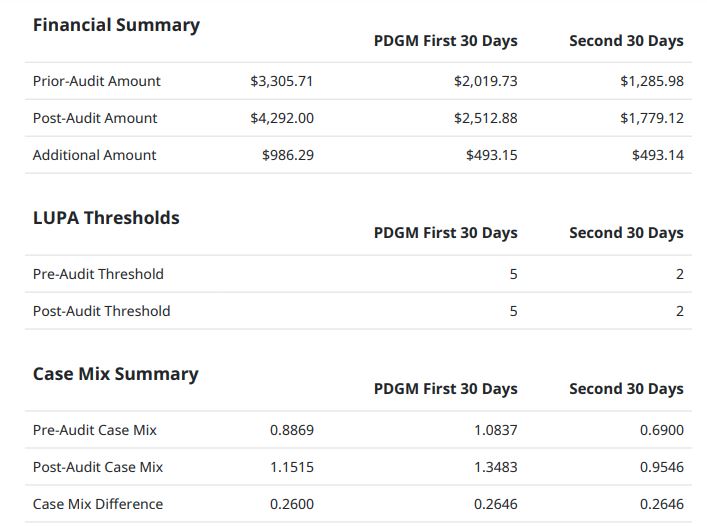
Task: Click the Case Mix Summary heading
Action: (115, 374)
